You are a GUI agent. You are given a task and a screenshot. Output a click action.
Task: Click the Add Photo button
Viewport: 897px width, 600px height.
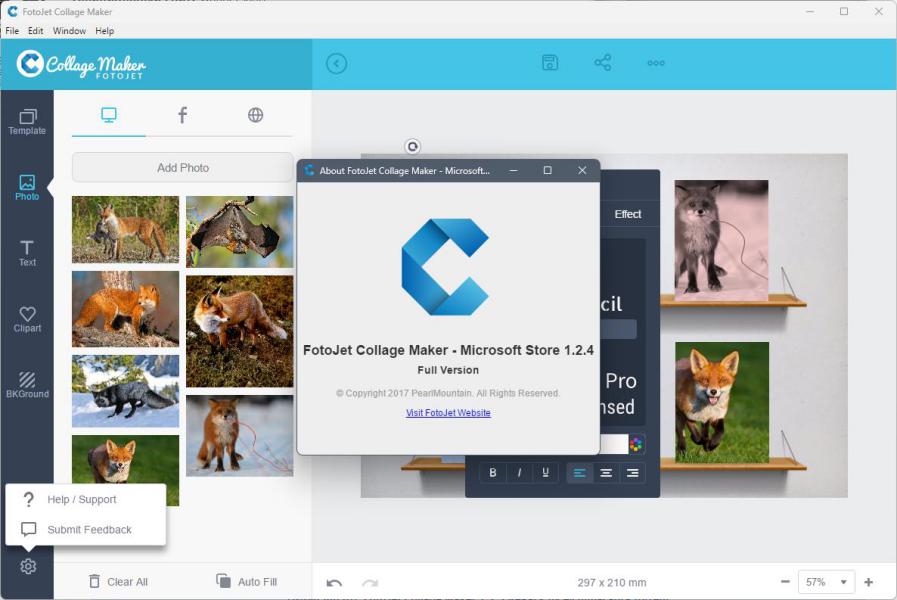tap(182, 168)
